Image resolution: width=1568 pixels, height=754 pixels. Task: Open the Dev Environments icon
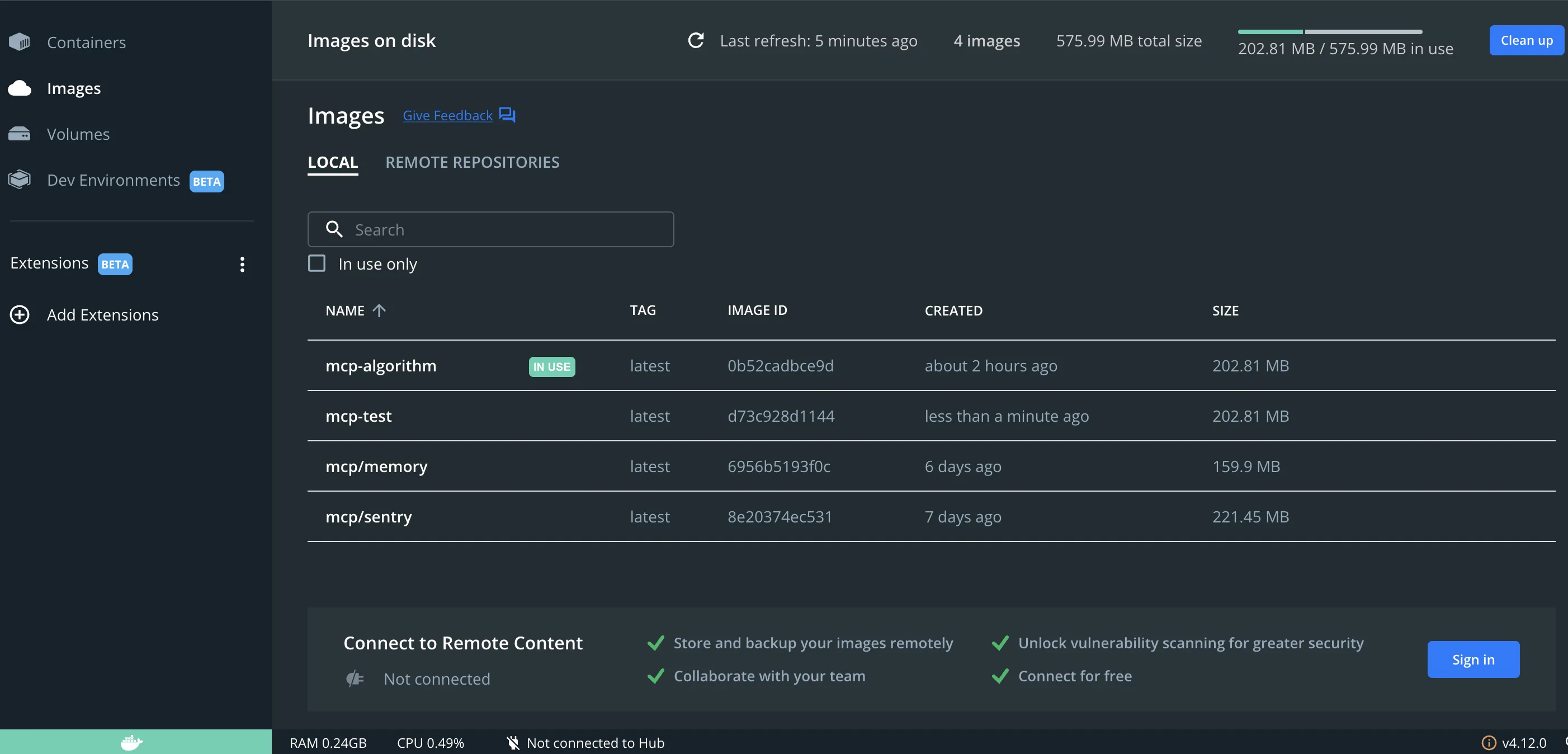(20, 180)
